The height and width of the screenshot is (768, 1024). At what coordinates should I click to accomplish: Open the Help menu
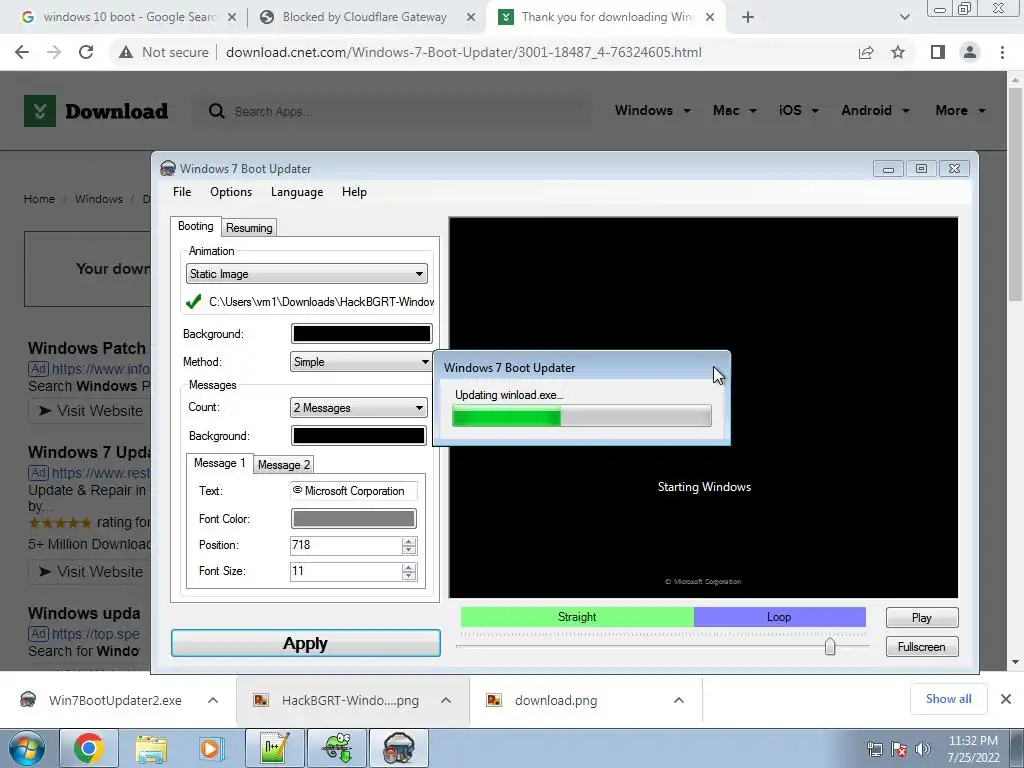click(x=354, y=192)
